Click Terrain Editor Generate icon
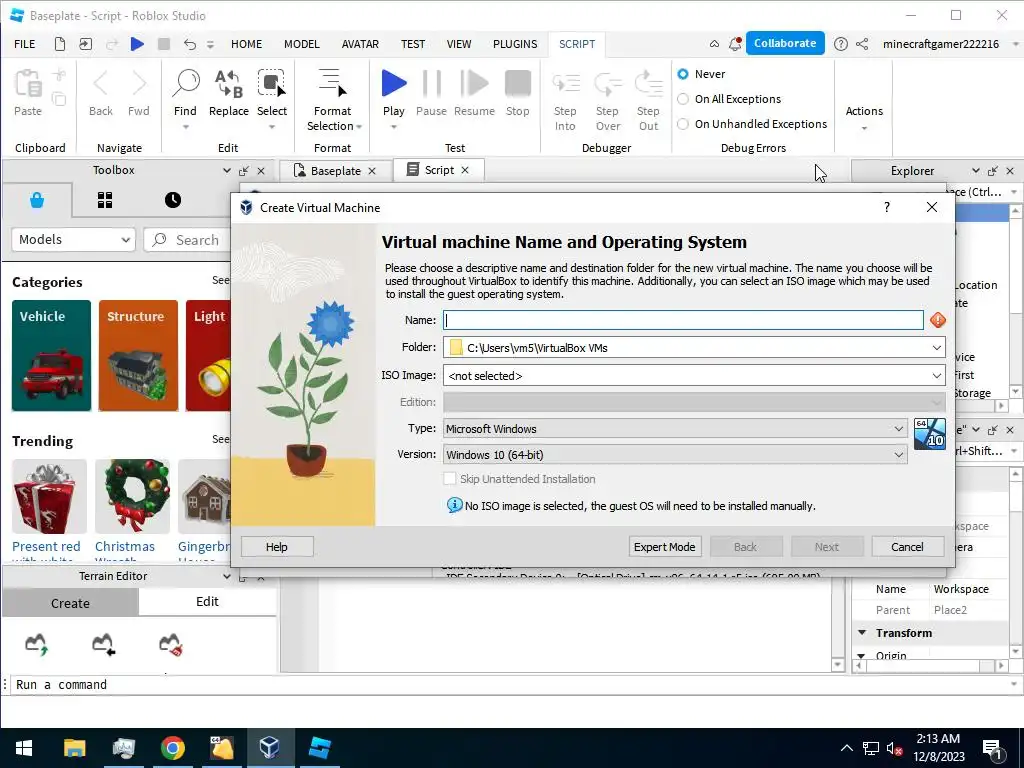Viewport: 1024px width, 768px height. click(x=37, y=644)
